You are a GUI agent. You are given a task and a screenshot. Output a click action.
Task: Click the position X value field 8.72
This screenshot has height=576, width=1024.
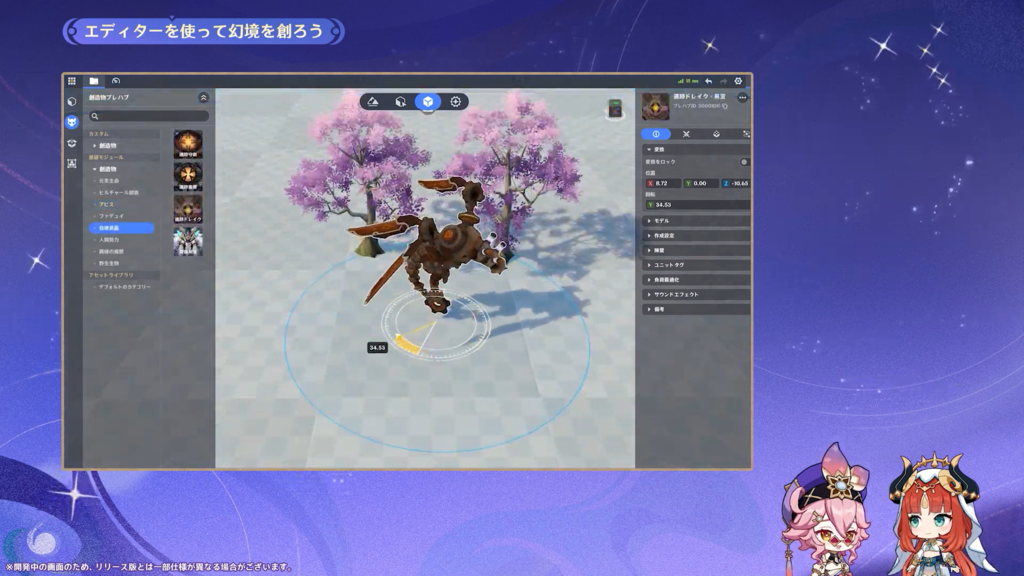click(x=667, y=184)
